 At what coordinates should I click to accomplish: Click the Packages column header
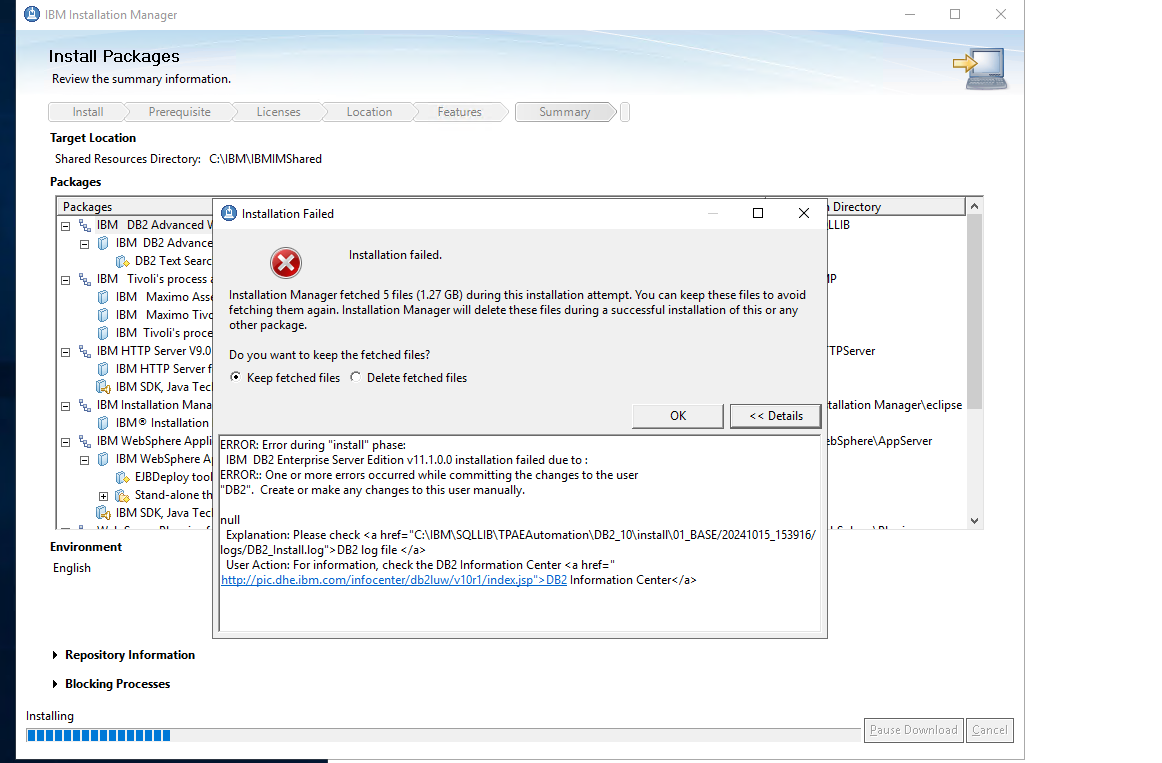tap(134, 207)
